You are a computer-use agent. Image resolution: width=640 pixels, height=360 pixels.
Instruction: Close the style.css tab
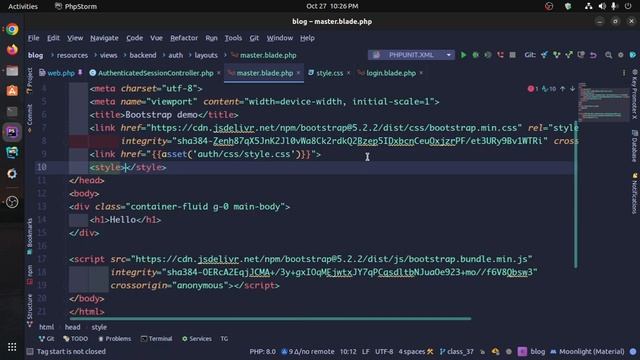point(349,73)
